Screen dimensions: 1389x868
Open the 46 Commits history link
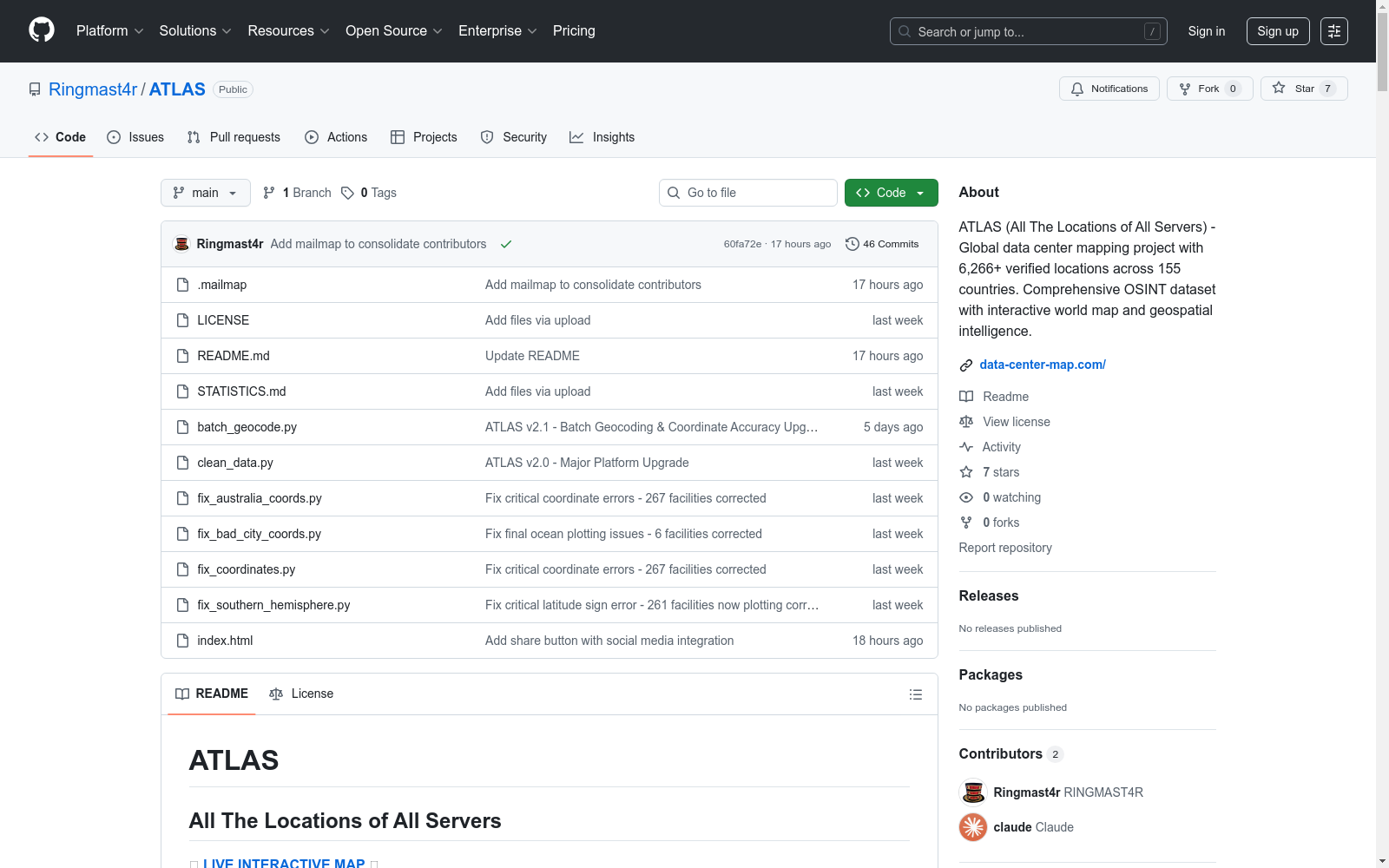pyautogui.click(x=882, y=244)
